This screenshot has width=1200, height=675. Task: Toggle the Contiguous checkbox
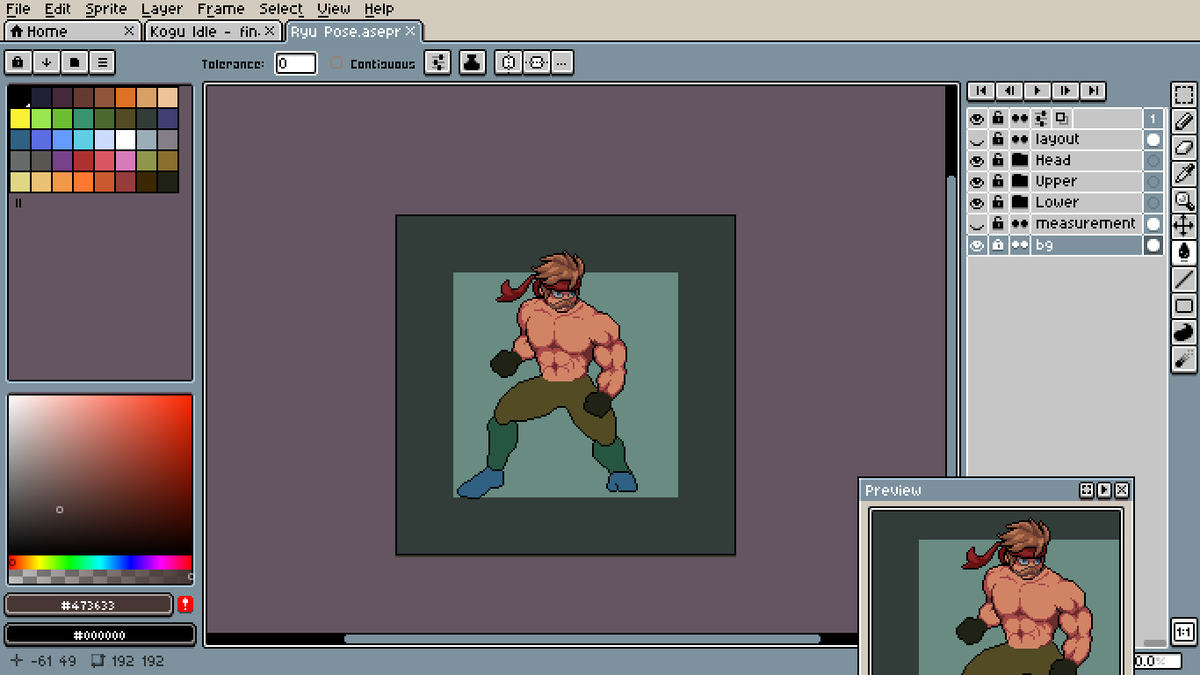point(337,63)
